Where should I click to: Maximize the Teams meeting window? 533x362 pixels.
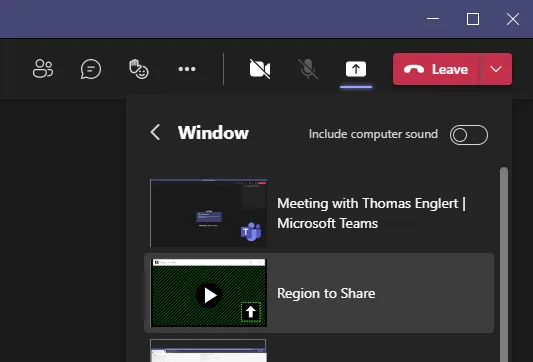(473, 19)
